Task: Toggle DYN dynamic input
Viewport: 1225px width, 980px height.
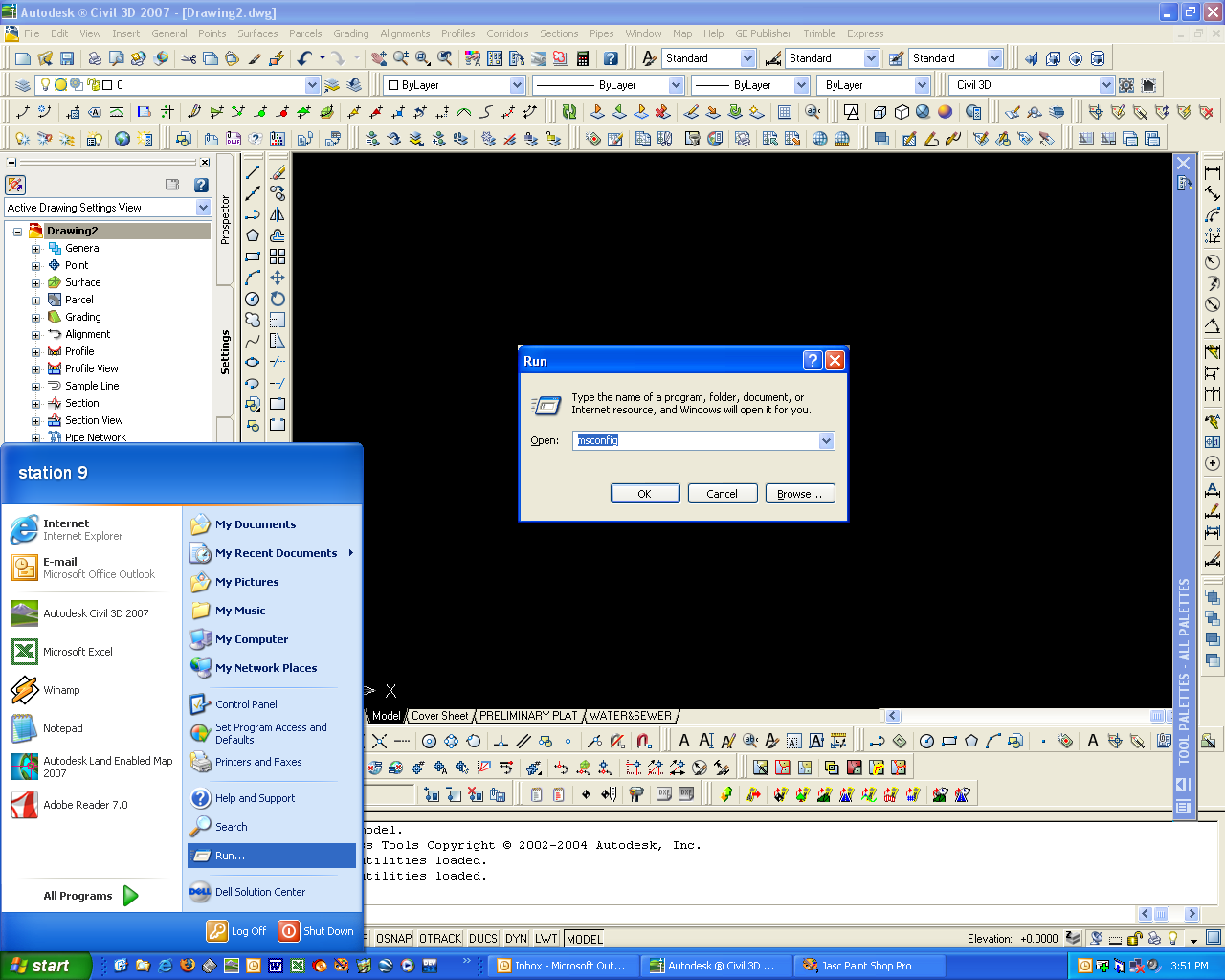Action: [516, 939]
